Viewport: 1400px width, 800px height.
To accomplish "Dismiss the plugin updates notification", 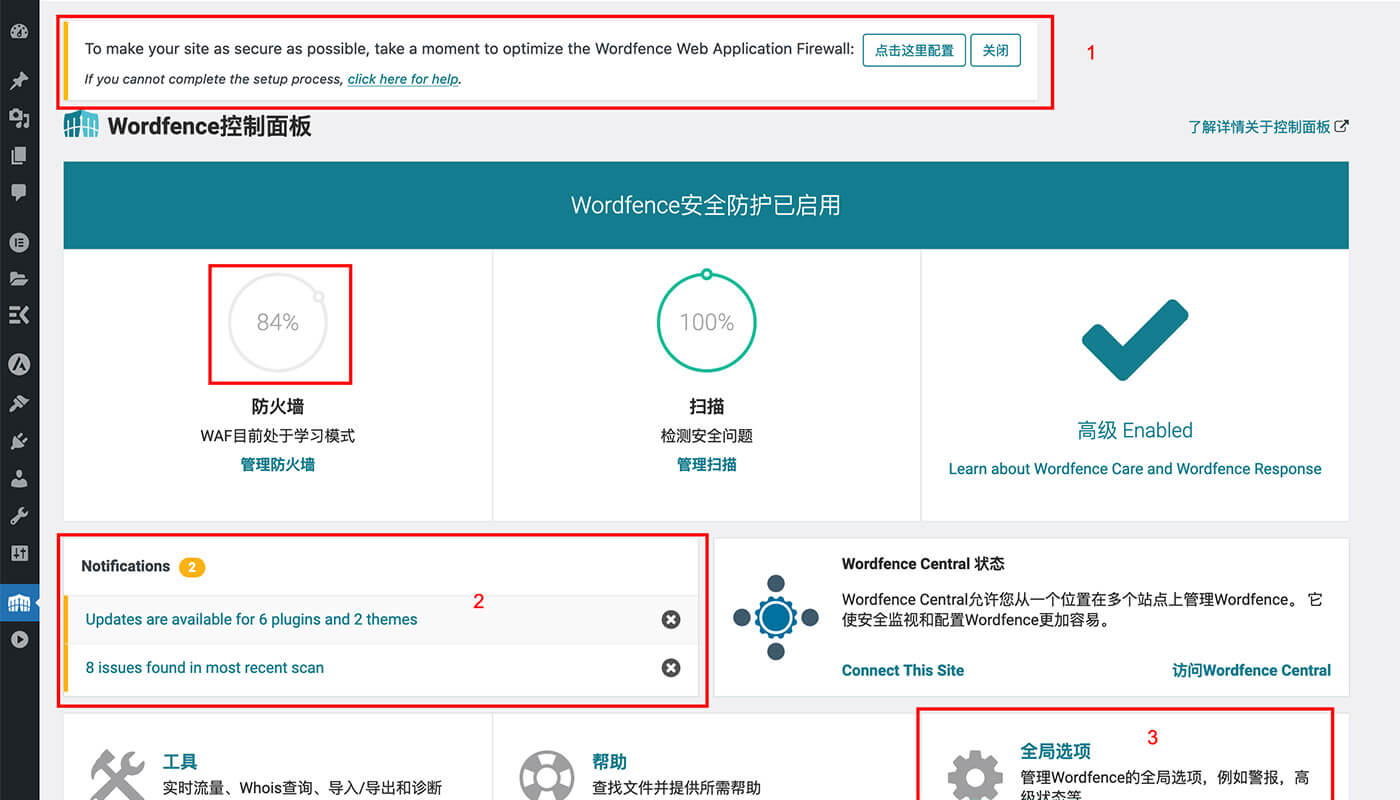I will click(671, 620).
